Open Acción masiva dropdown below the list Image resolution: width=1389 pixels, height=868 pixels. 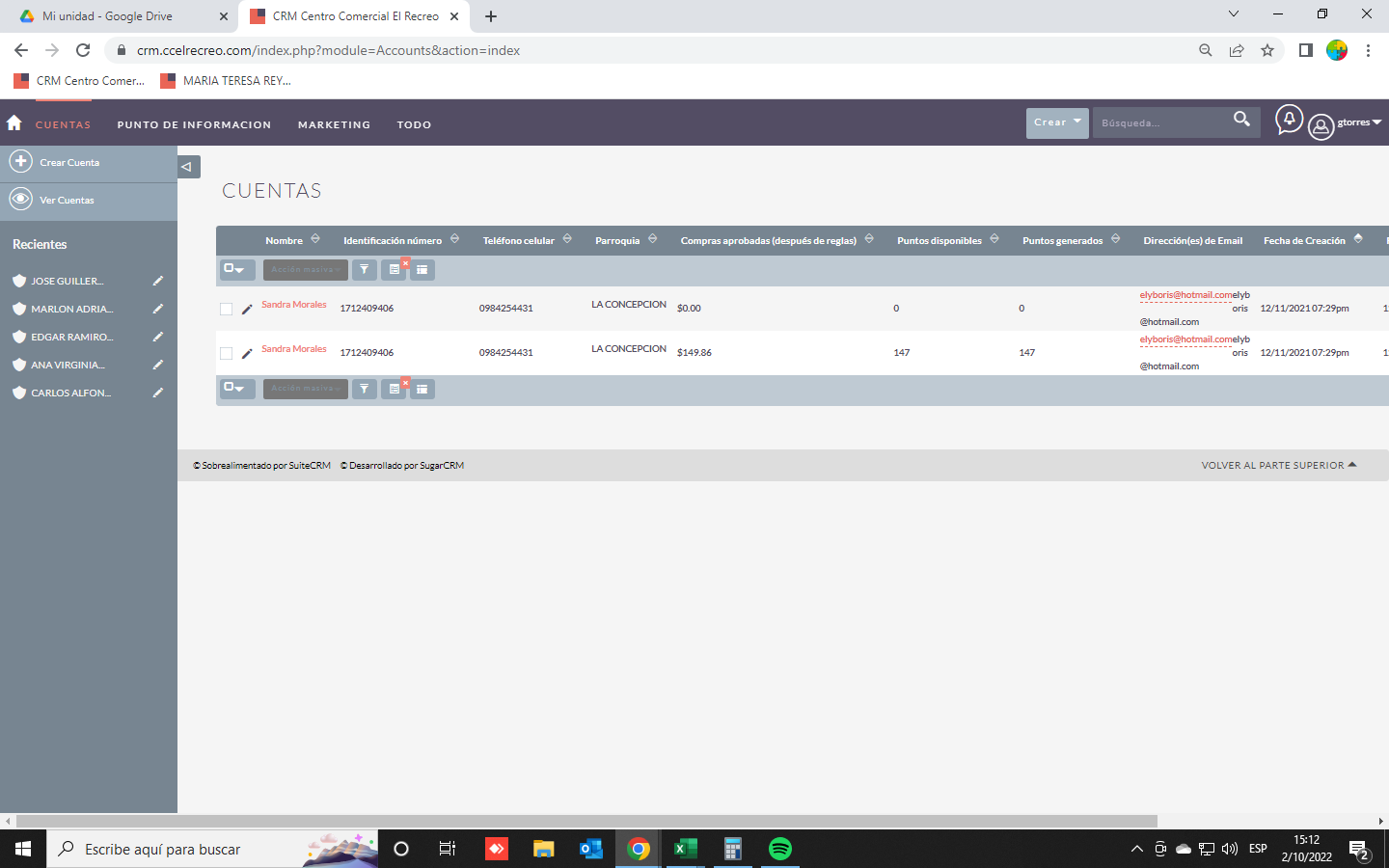[x=306, y=389]
